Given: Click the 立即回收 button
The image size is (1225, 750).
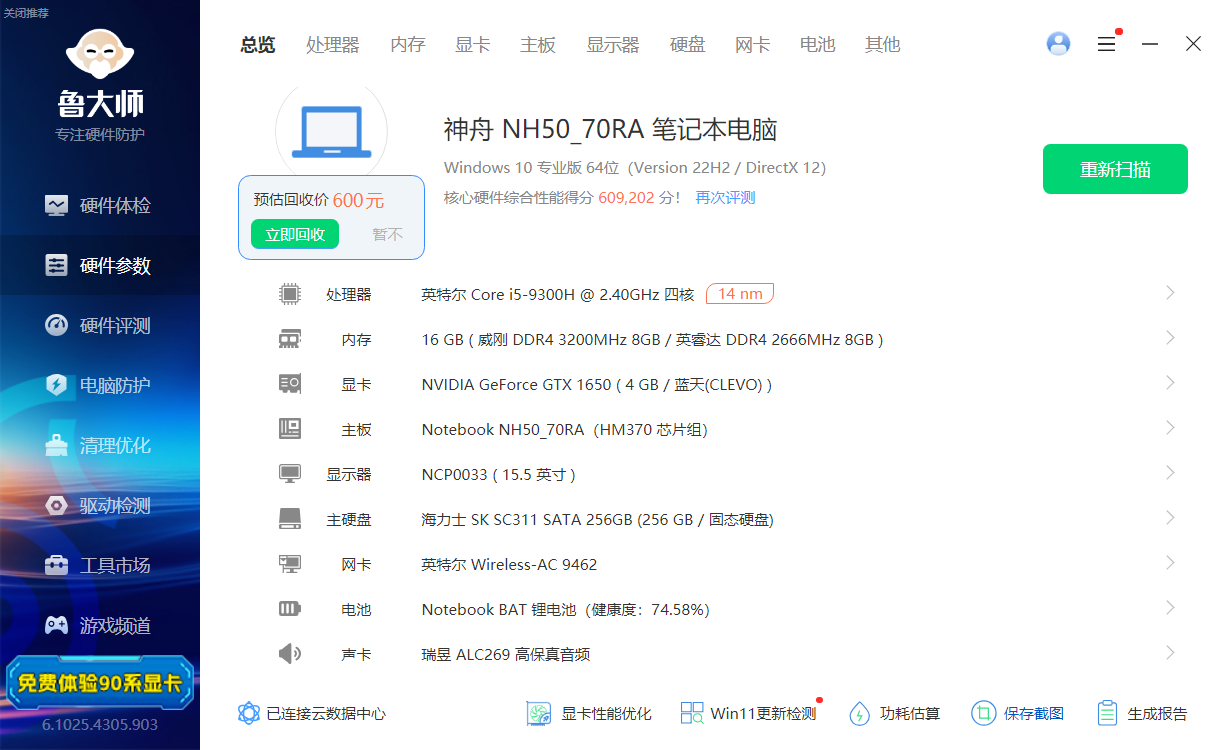Looking at the screenshot, I should point(295,234).
